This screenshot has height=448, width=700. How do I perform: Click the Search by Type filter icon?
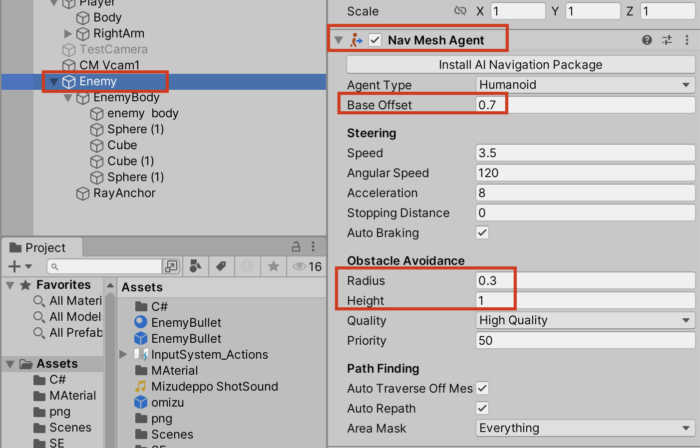click(x=195, y=267)
